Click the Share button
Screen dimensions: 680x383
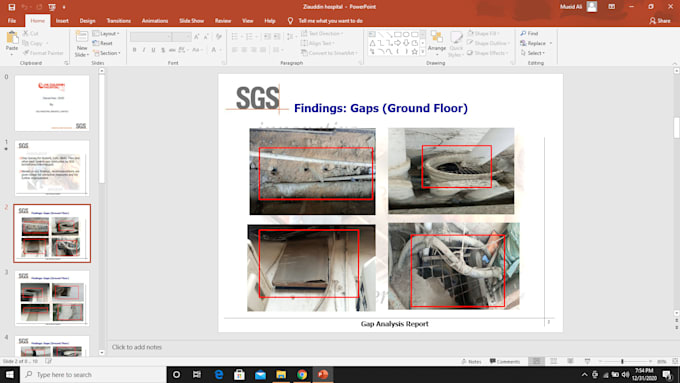click(x=660, y=21)
